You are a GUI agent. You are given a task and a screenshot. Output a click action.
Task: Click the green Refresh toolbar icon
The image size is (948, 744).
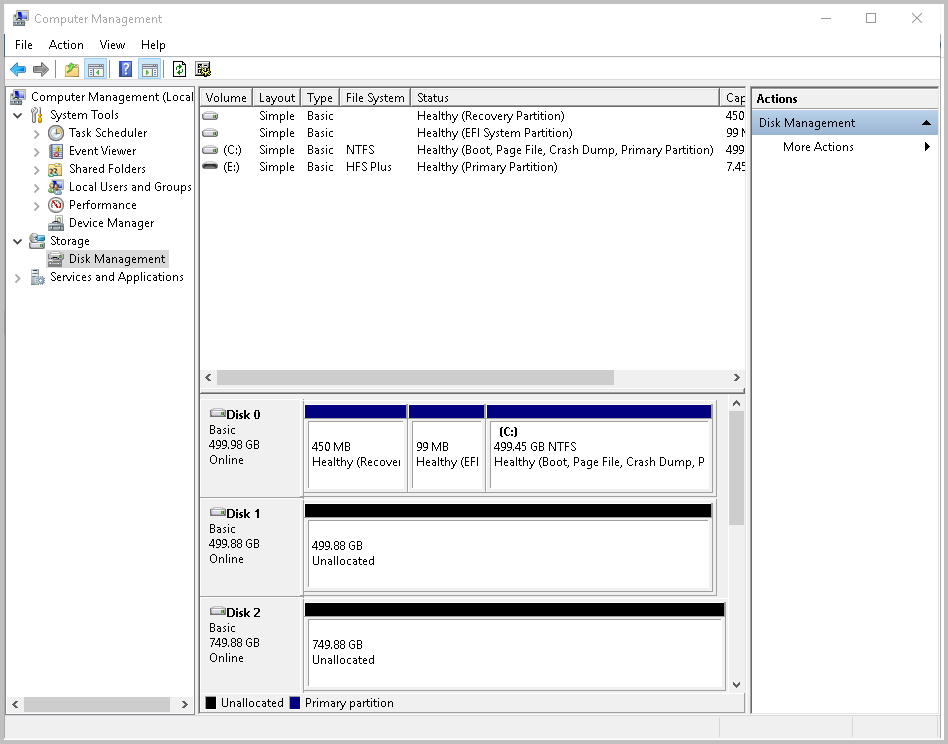tap(179, 70)
